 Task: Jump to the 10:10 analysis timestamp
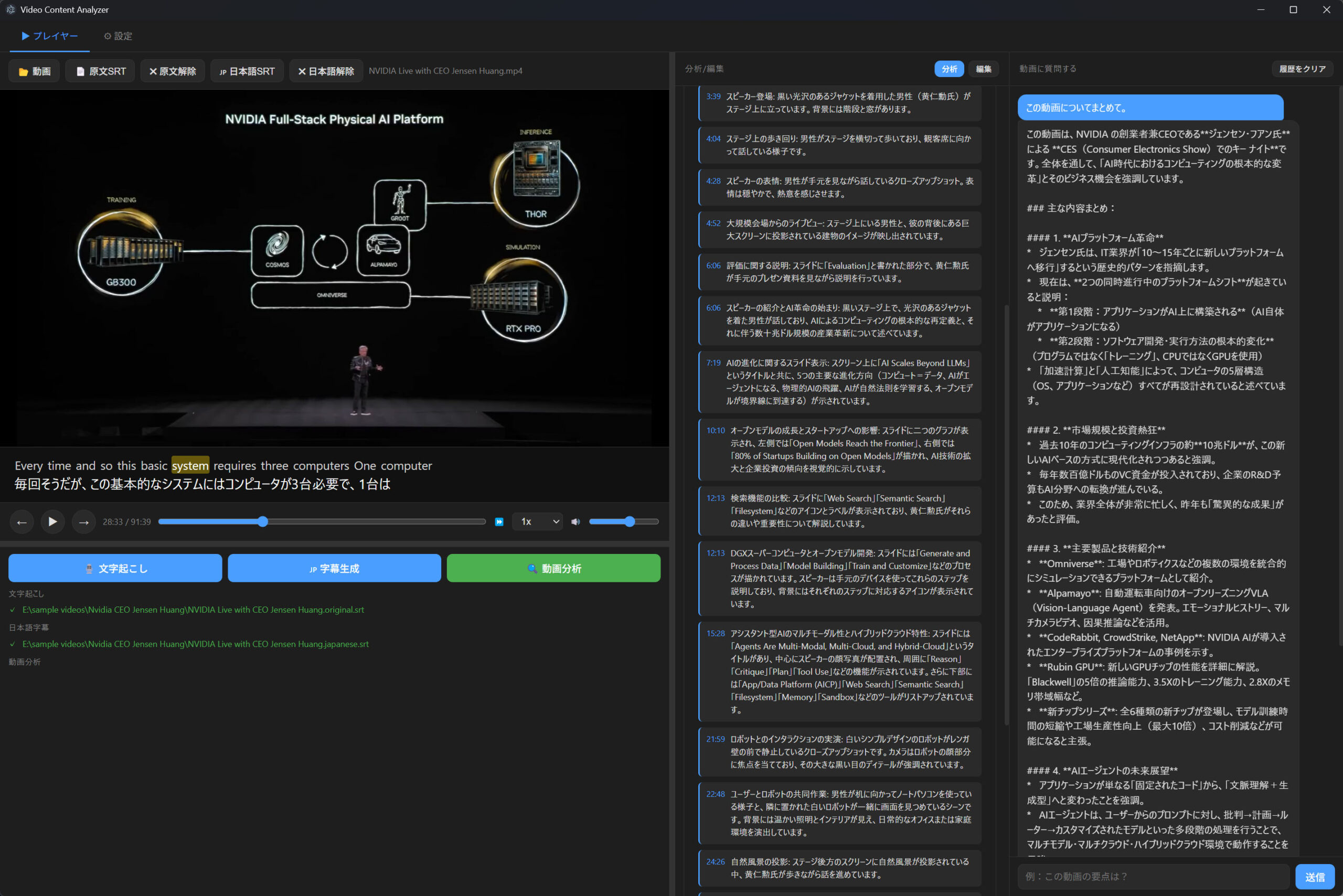click(715, 430)
